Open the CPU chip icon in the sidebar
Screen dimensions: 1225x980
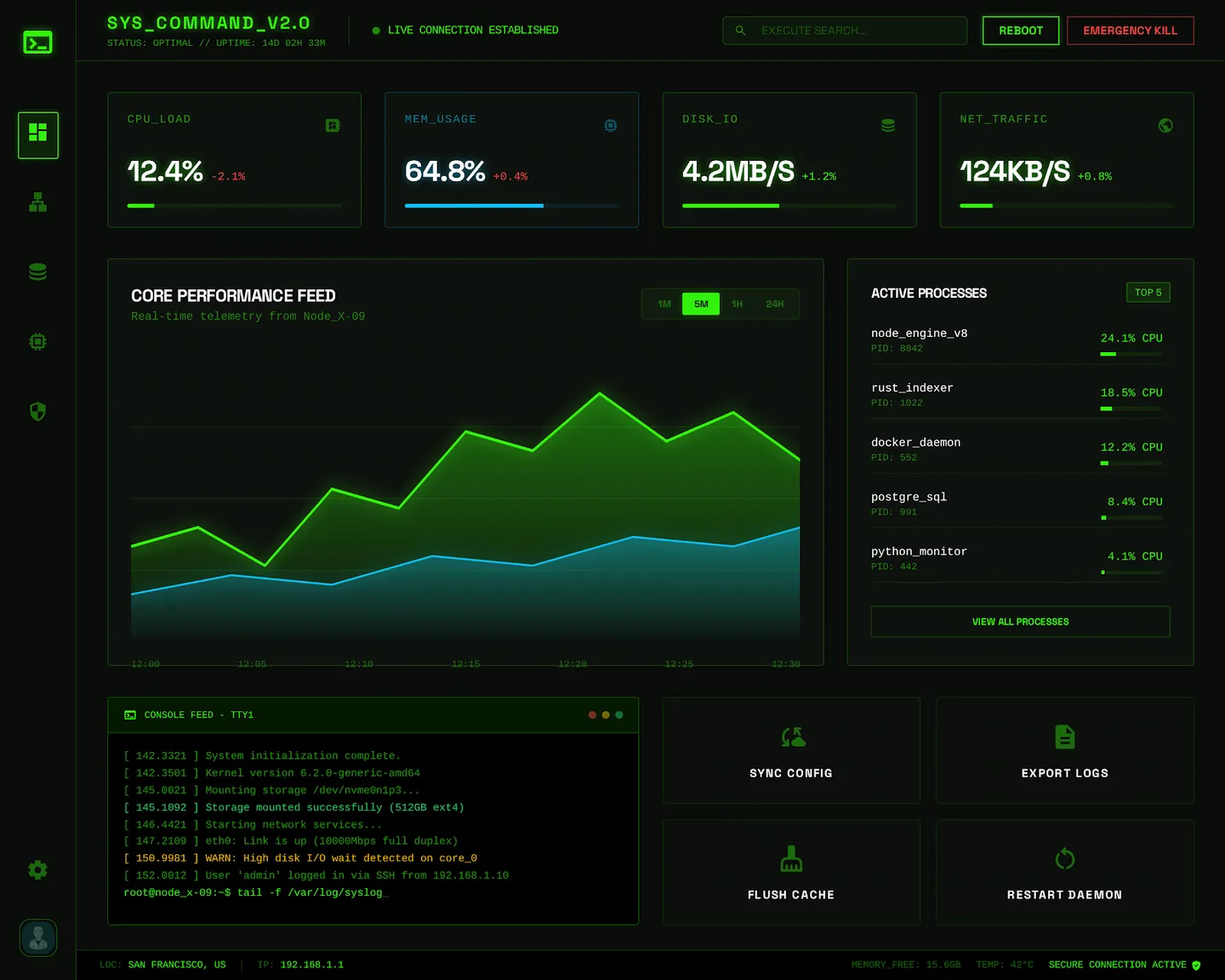pyautogui.click(x=38, y=342)
